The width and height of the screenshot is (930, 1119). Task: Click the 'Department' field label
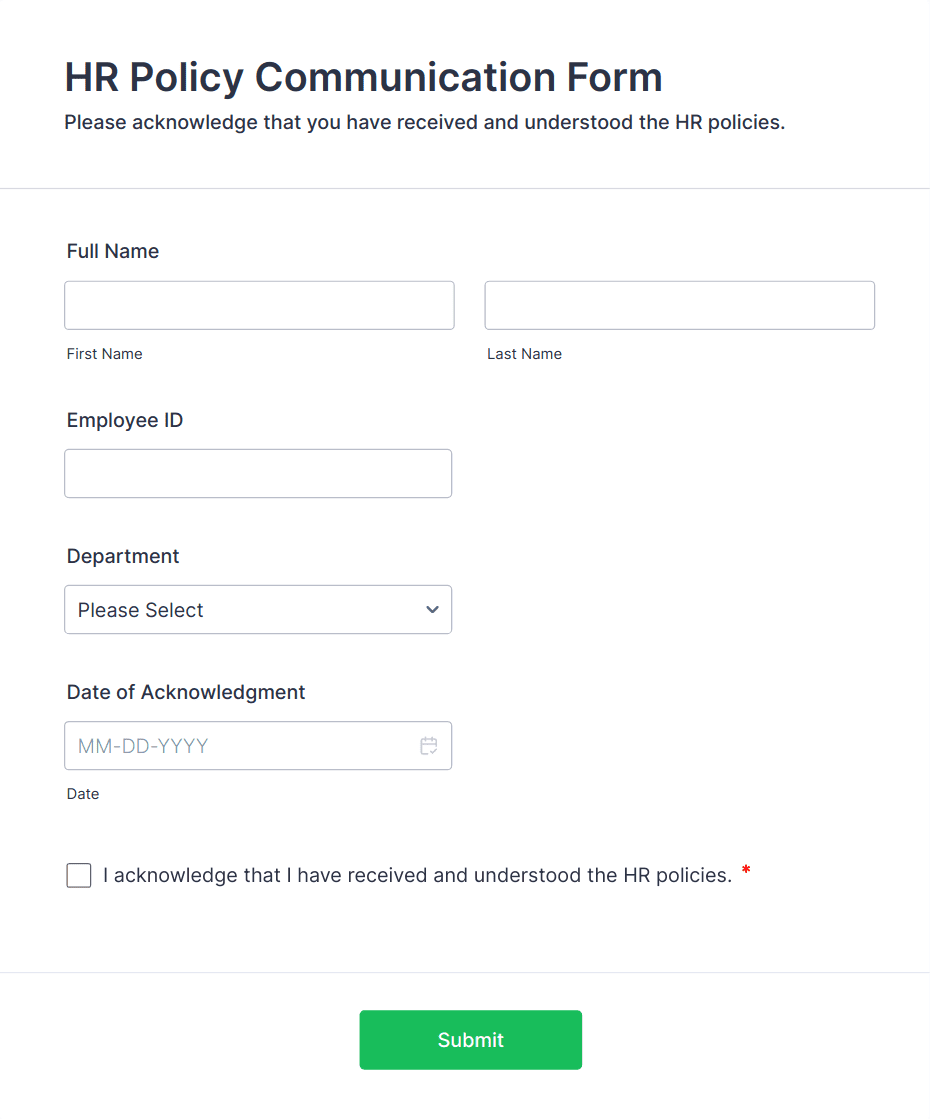click(x=123, y=557)
